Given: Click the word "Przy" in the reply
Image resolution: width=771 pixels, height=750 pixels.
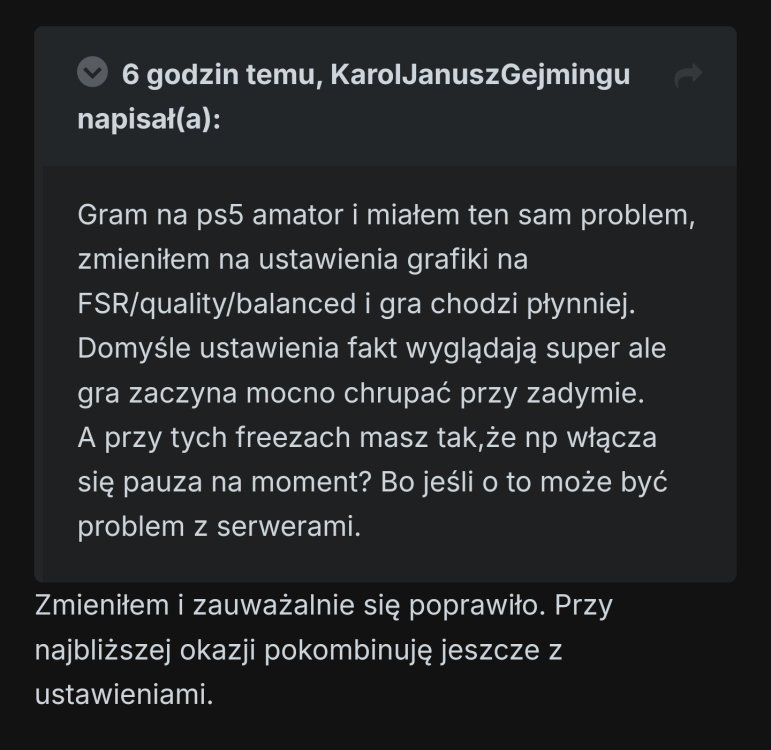Looking at the screenshot, I should [589, 605].
